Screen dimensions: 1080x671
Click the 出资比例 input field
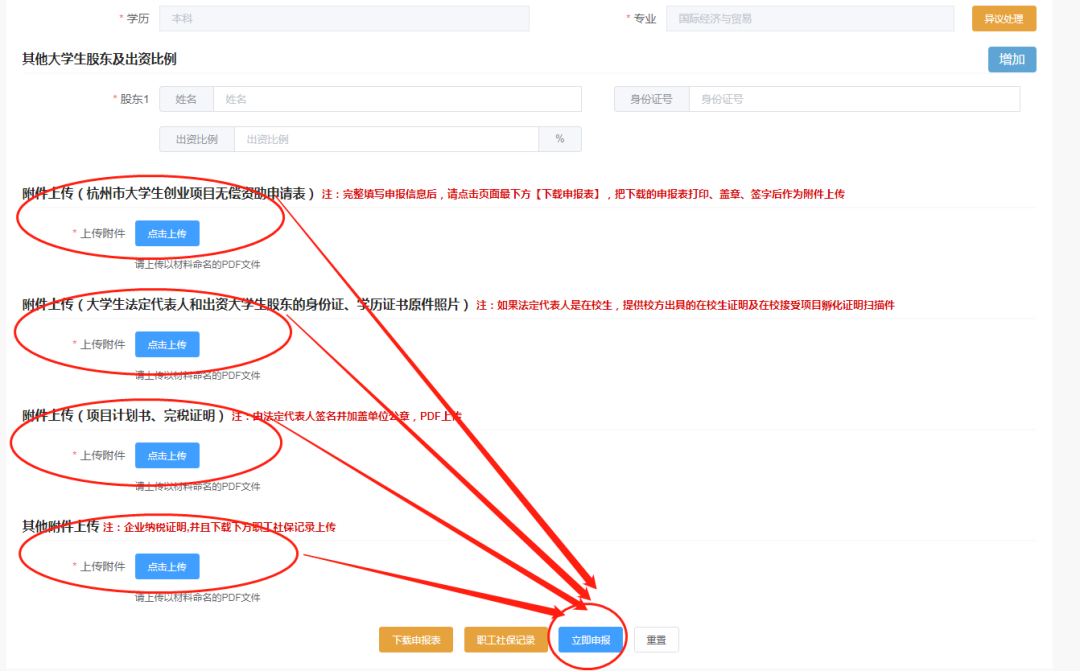coord(386,139)
